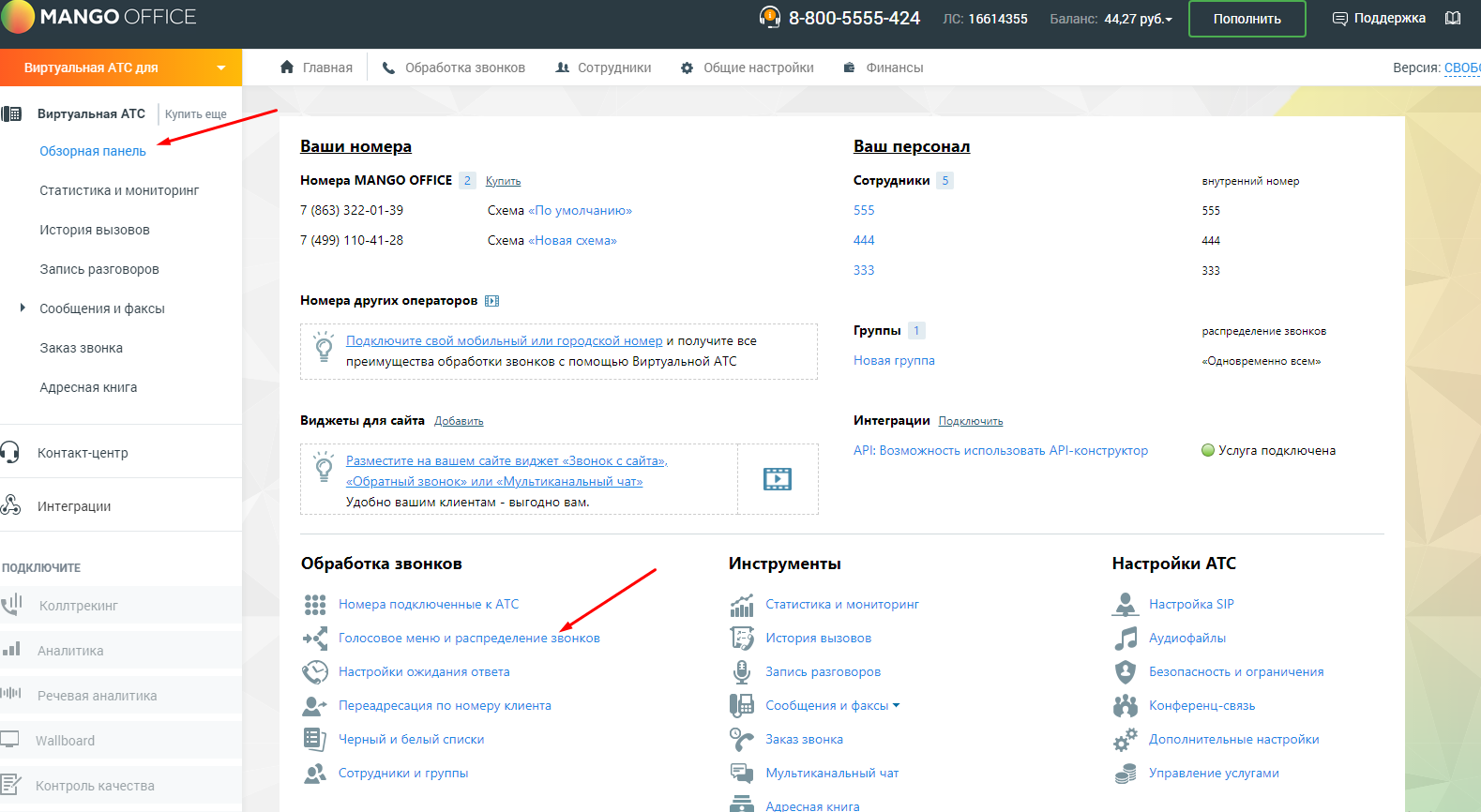
Task: Switch to the Сотрудники tab
Action: pyautogui.click(x=603, y=68)
